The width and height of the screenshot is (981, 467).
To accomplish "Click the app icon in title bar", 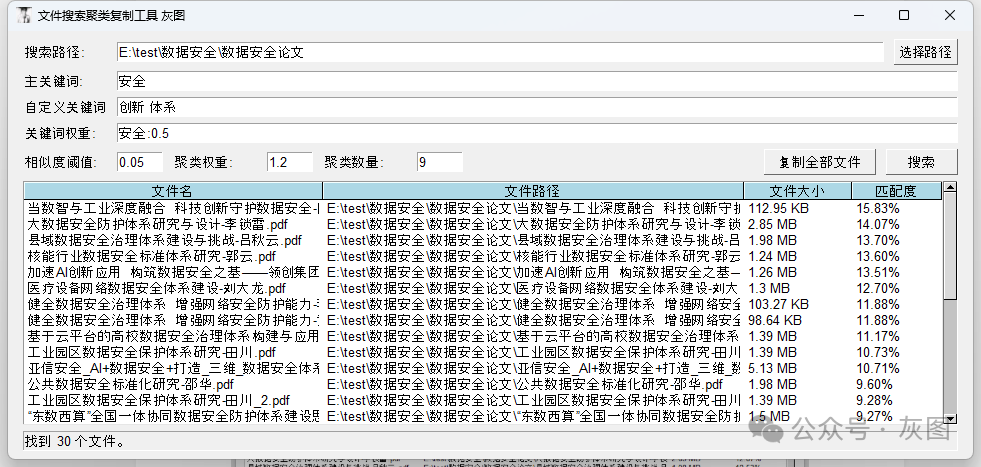I will coord(23,15).
